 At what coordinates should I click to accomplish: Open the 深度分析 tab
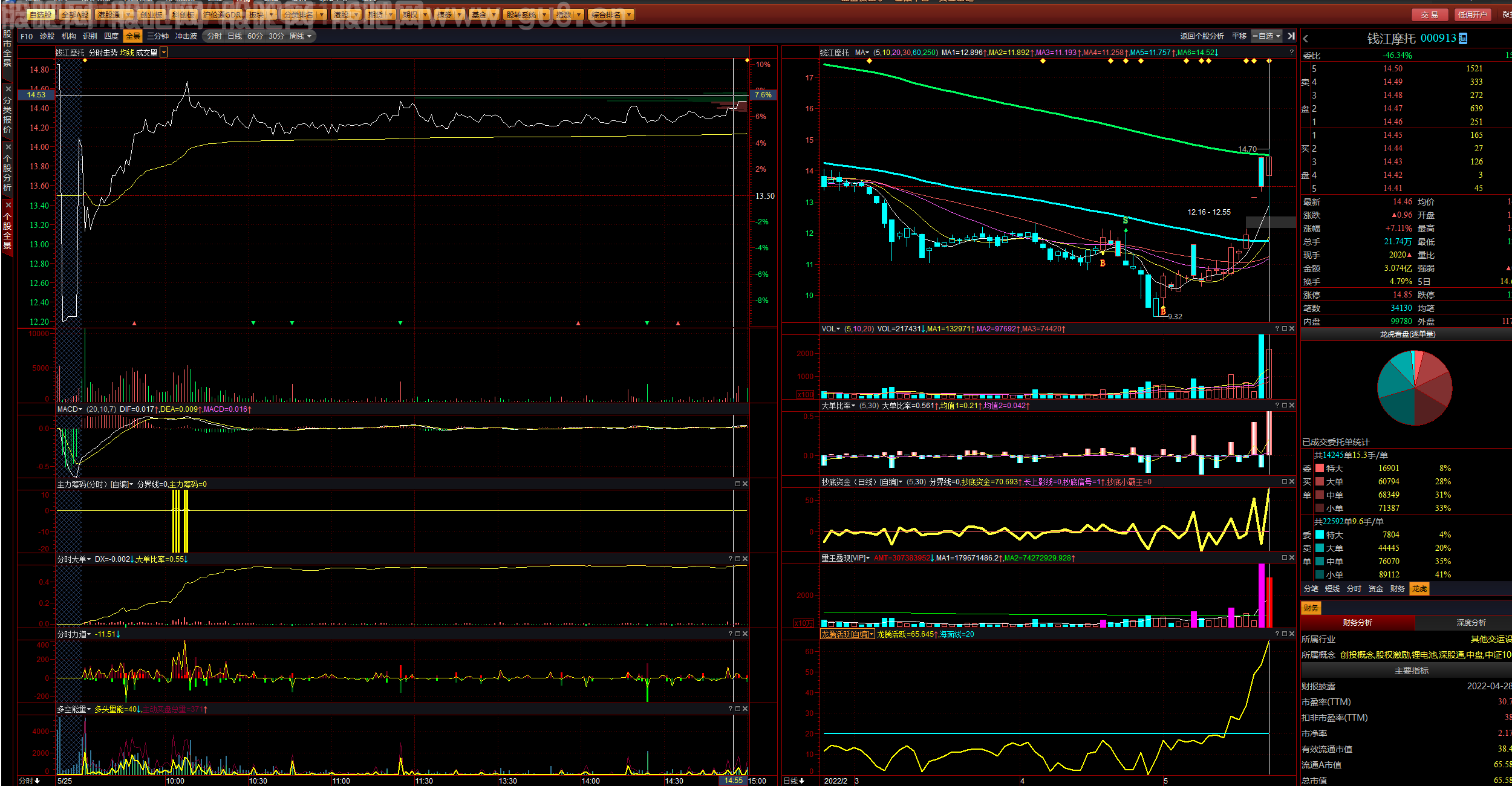pos(1471,623)
